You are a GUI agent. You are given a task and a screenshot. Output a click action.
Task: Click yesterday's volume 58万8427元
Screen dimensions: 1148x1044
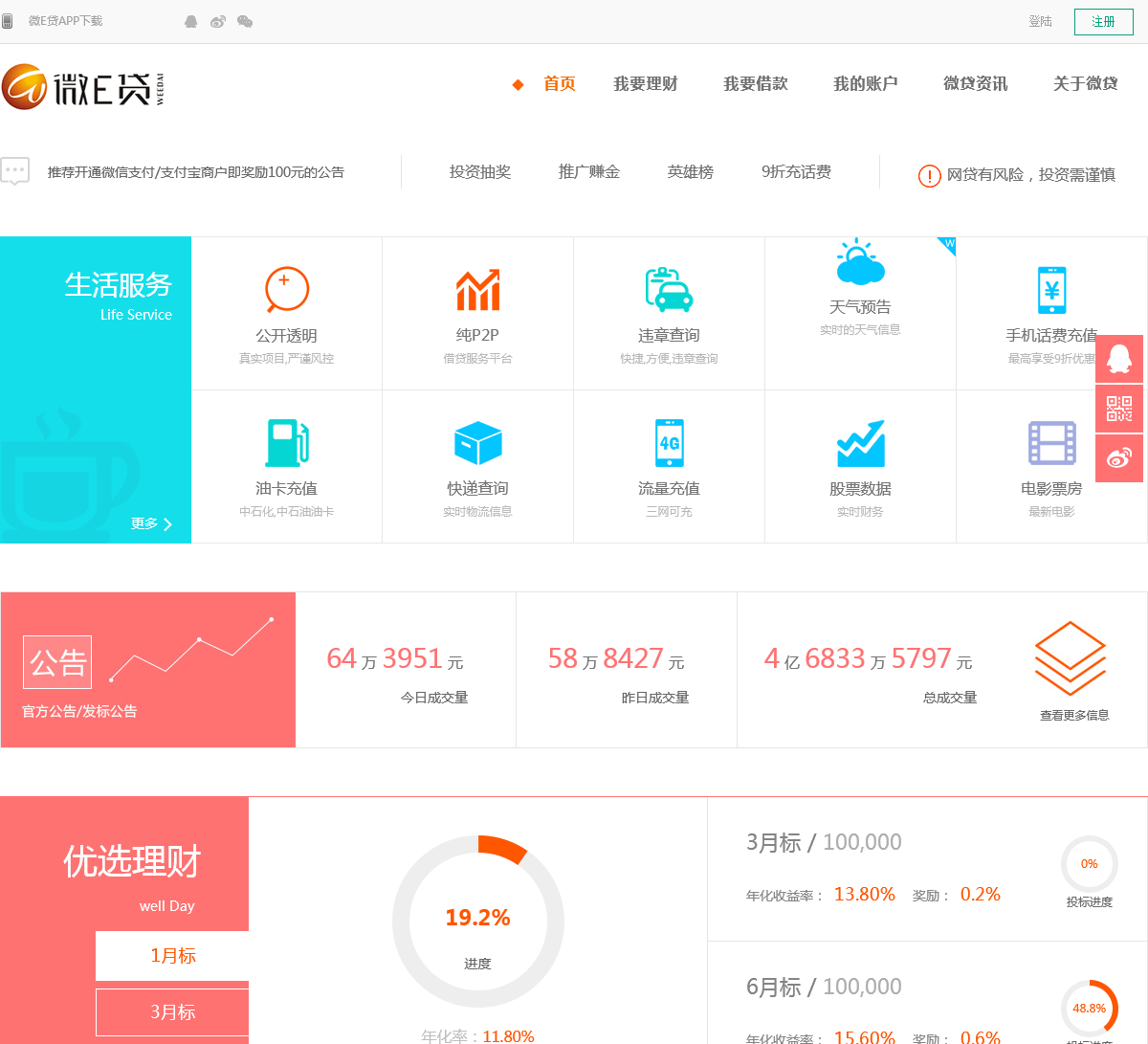[616, 658]
